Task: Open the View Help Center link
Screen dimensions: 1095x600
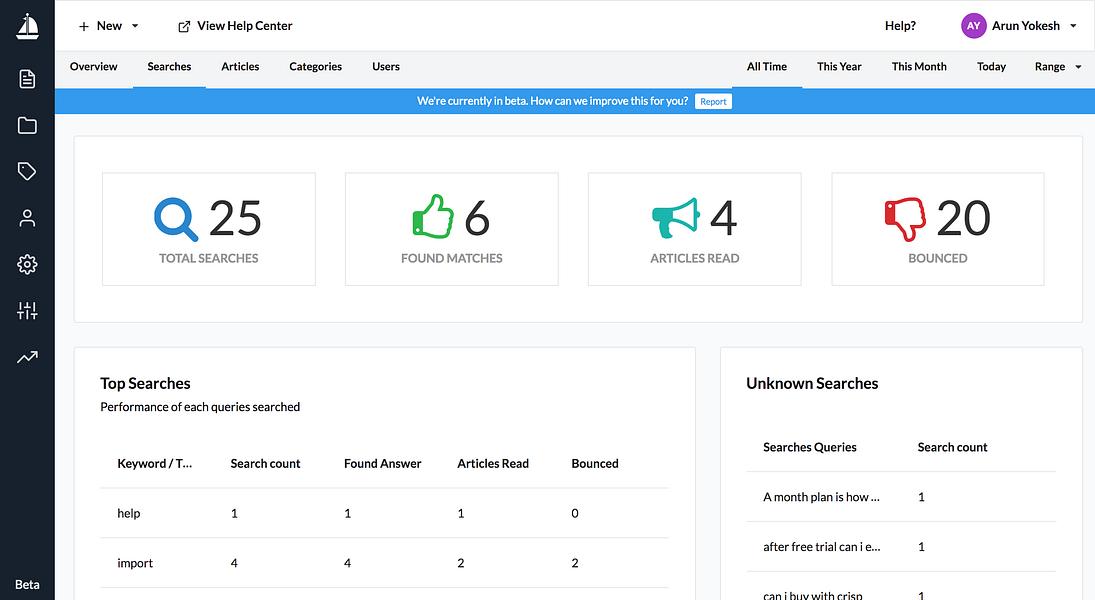Action: point(235,26)
